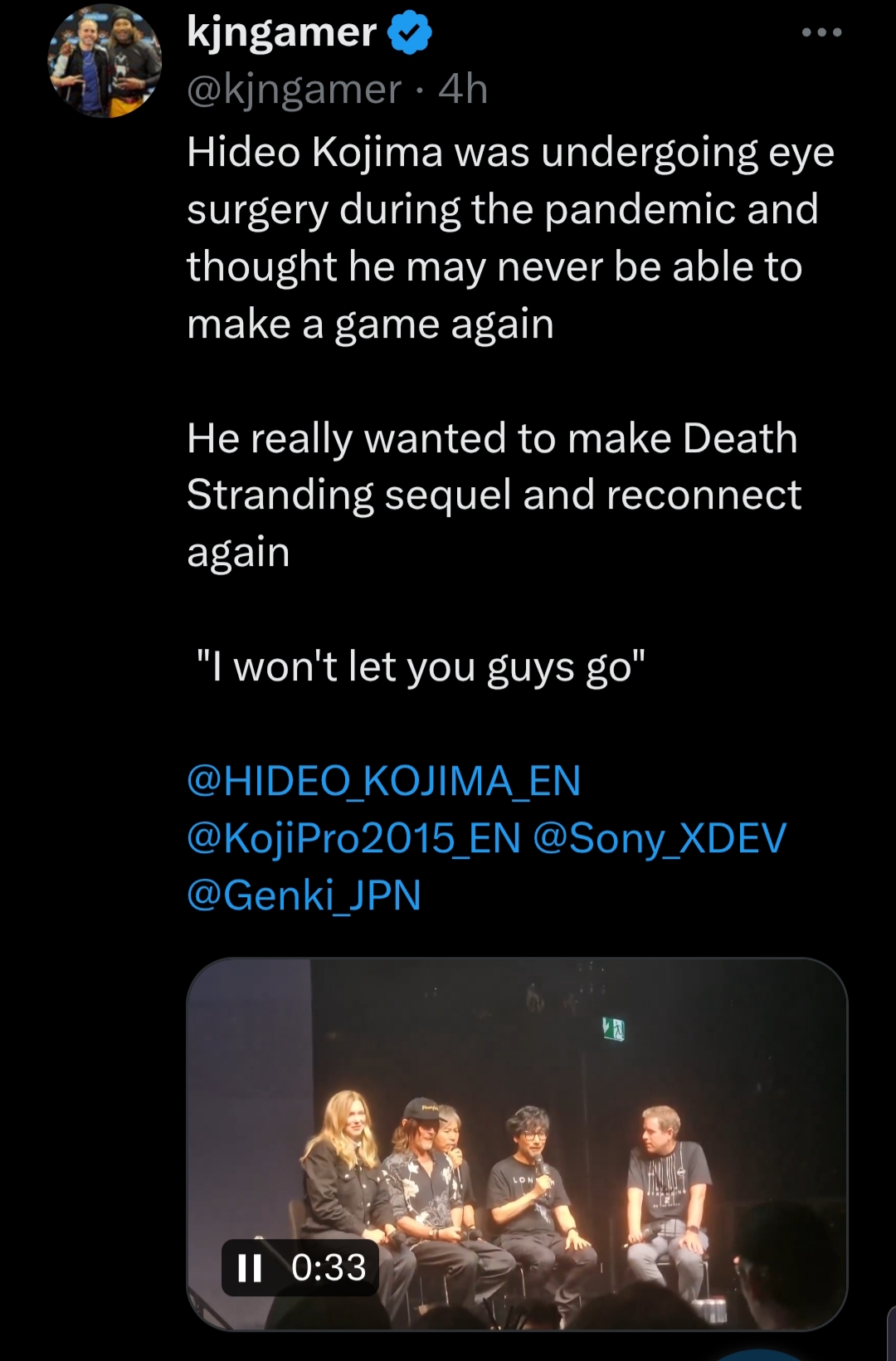Open kjngamer's profile picture
The width and height of the screenshot is (896, 1361).
(x=105, y=61)
